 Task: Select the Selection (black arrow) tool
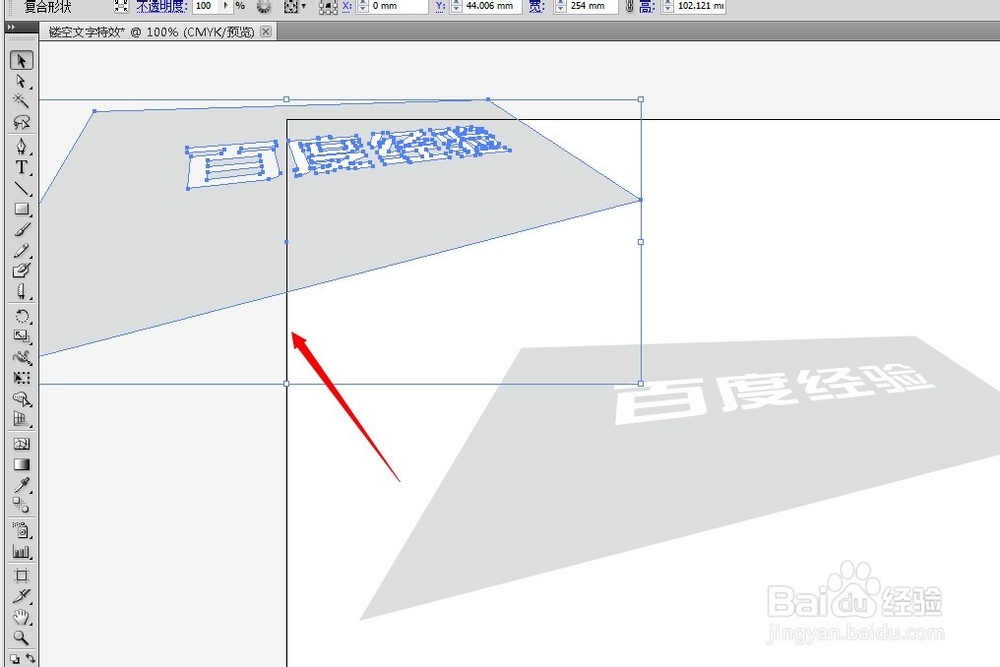(x=22, y=60)
